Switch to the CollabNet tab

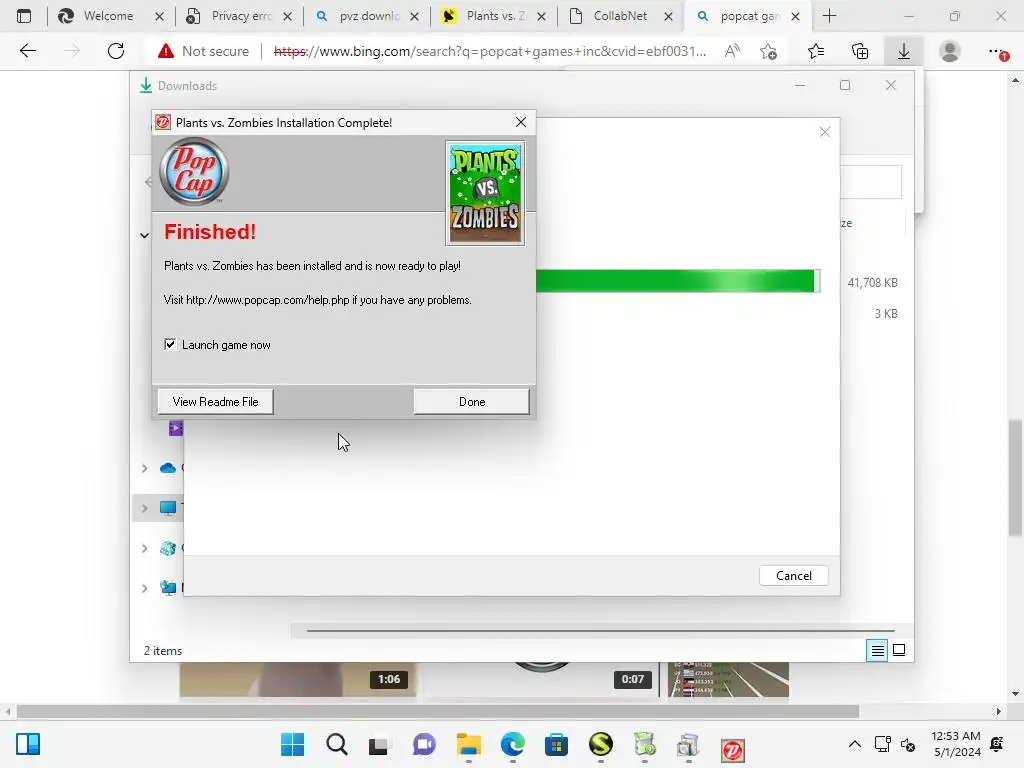(x=621, y=16)
